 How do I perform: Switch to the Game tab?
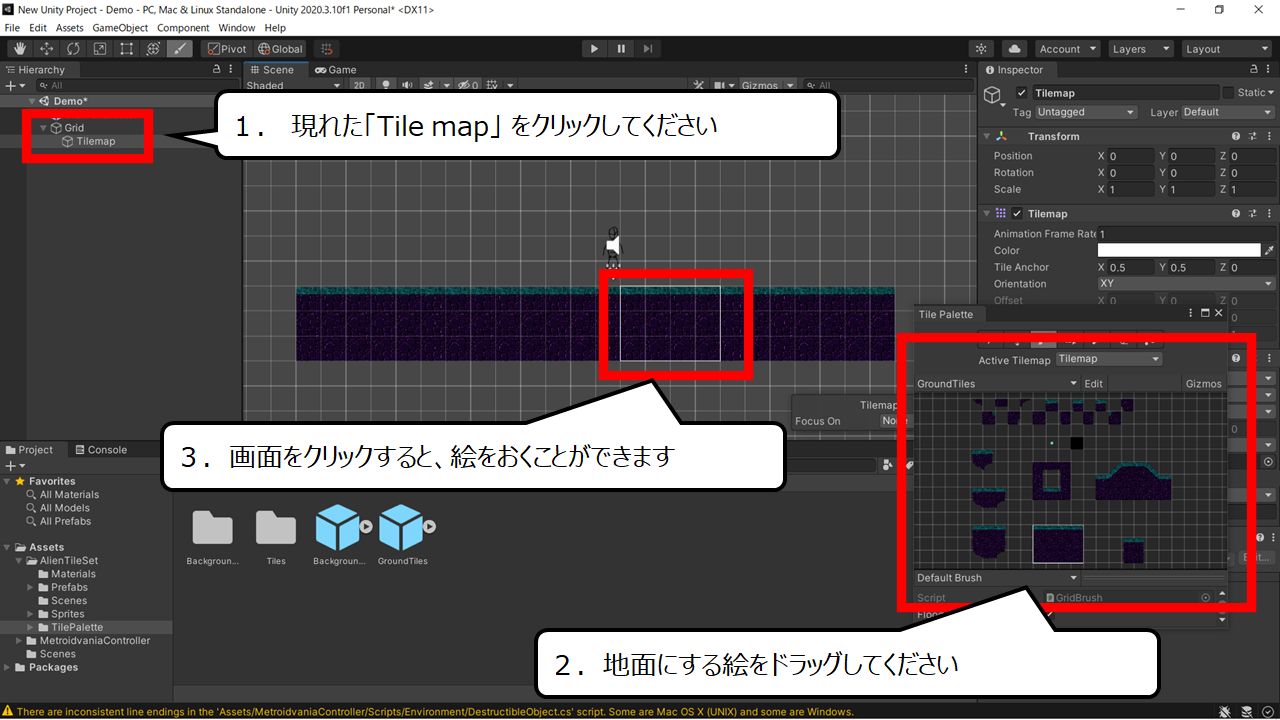point(336,70)
